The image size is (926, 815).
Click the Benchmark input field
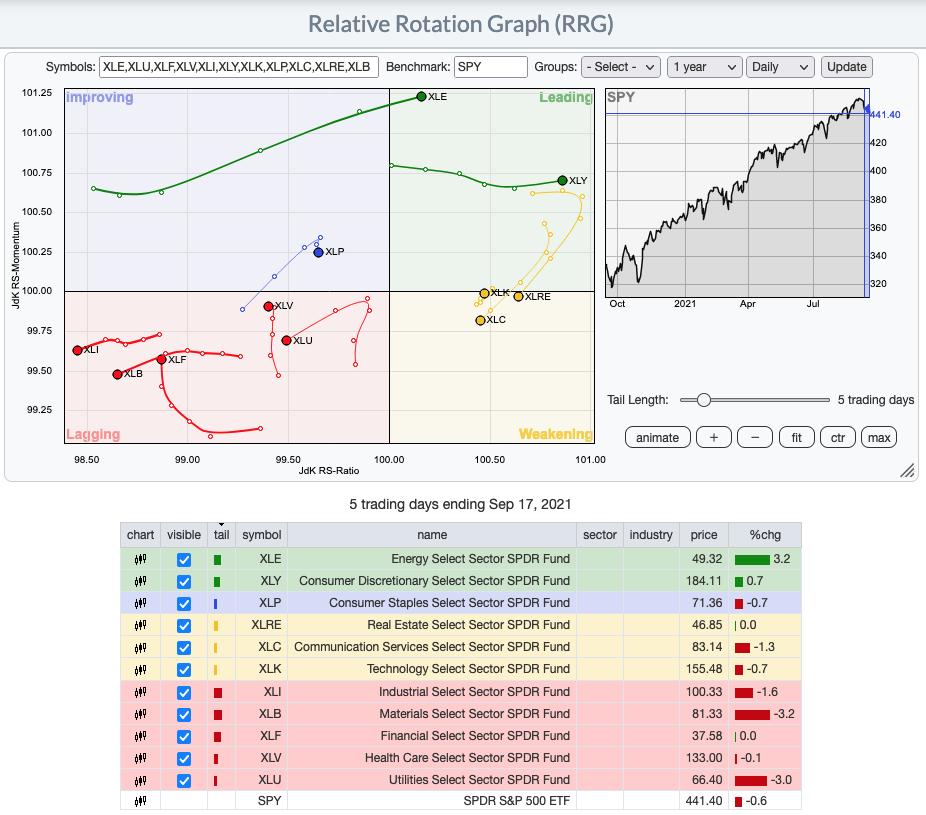(490, 67)
